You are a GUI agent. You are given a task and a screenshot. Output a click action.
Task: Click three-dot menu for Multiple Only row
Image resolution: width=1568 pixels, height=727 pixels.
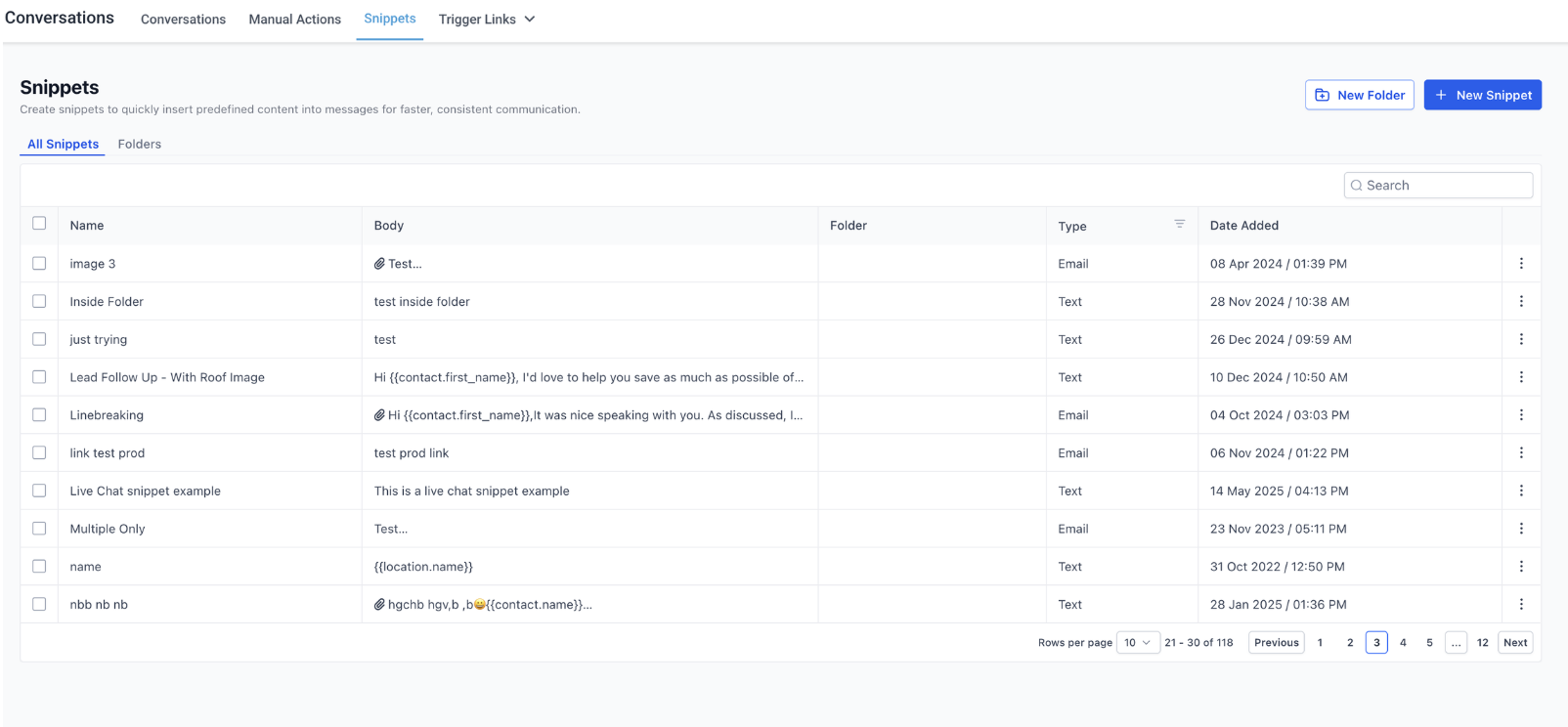click(x=1520, y=529)
